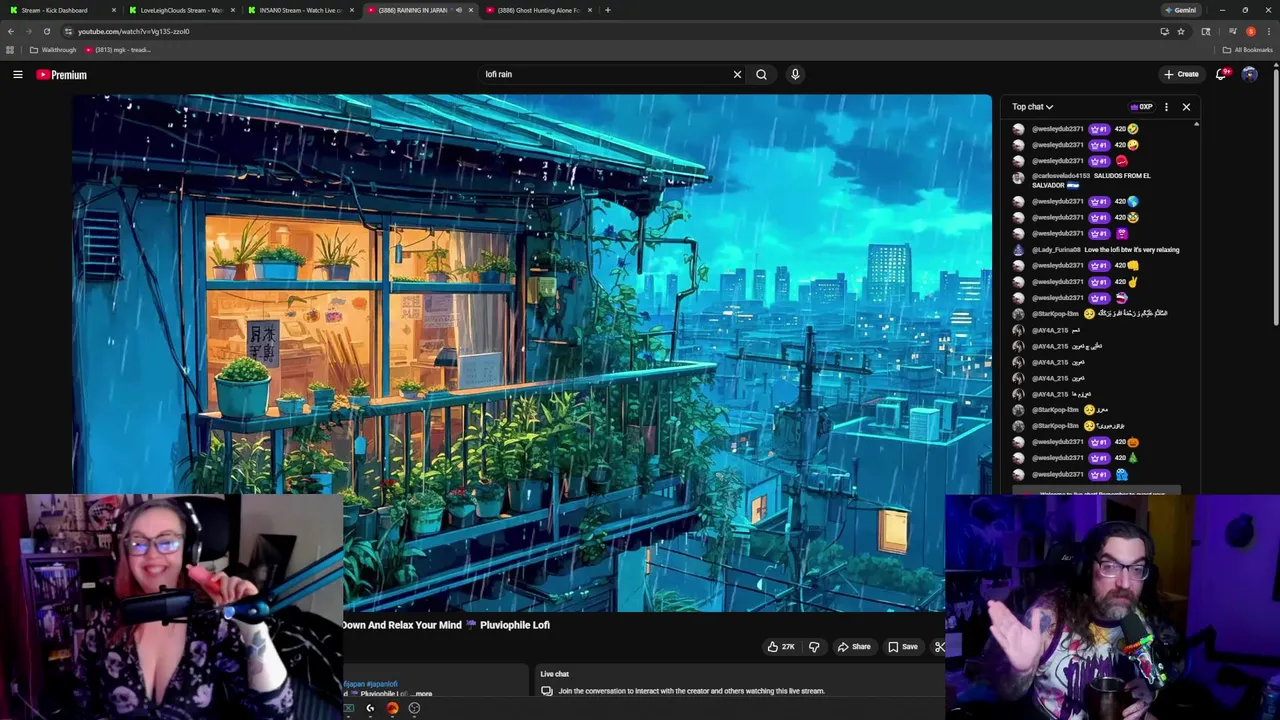The width and height of the screenshot is (1280, 720).
Task: Open the Chrome profile avatar
Action: point(1250,31)
